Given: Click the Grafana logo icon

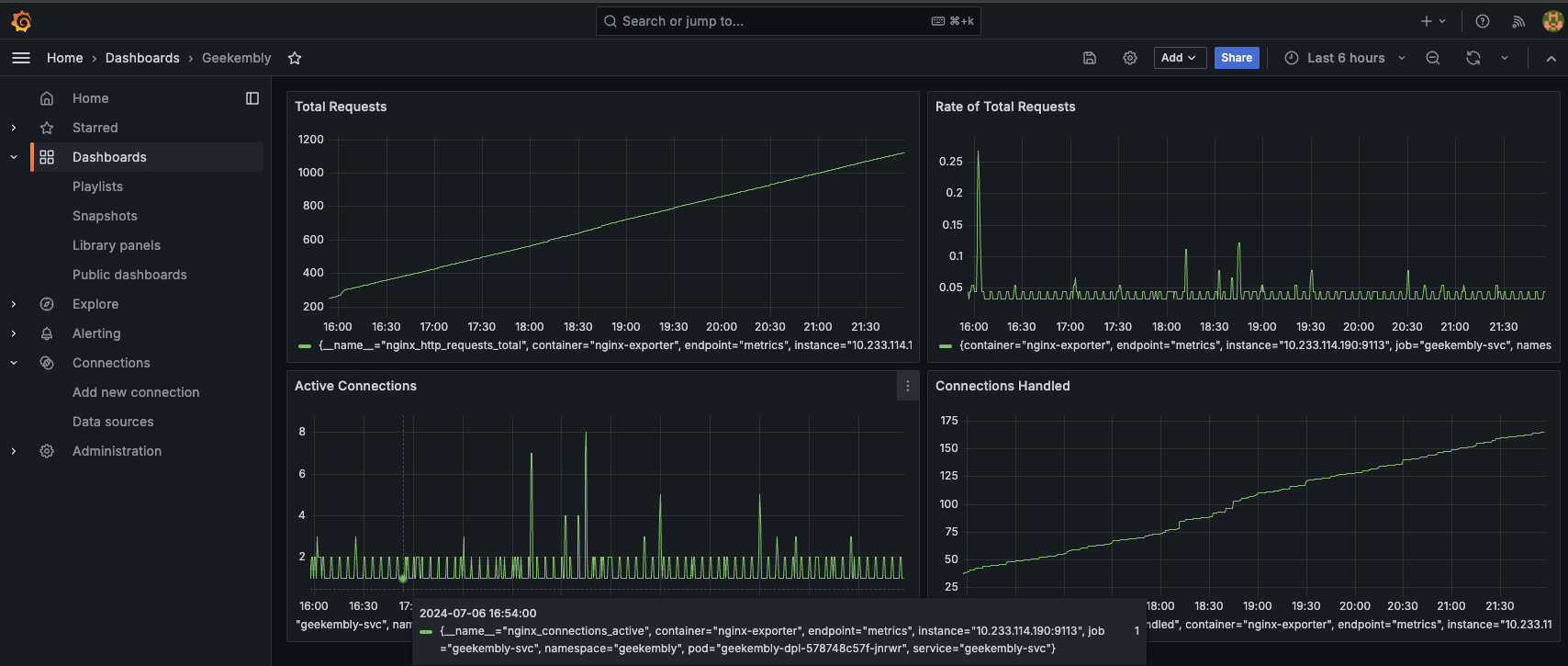Looking at the screenshot, I should coord(21,21).
